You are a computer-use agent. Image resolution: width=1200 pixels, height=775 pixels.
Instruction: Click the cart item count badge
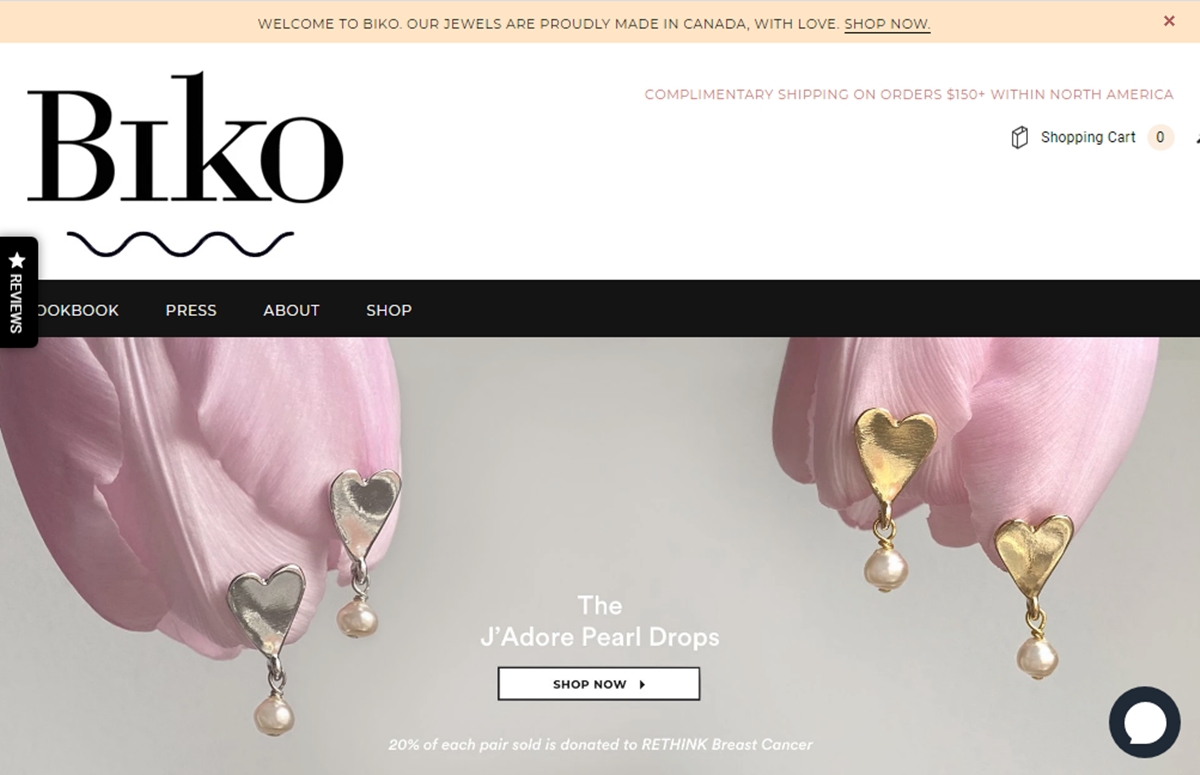tap(1160, 137)
